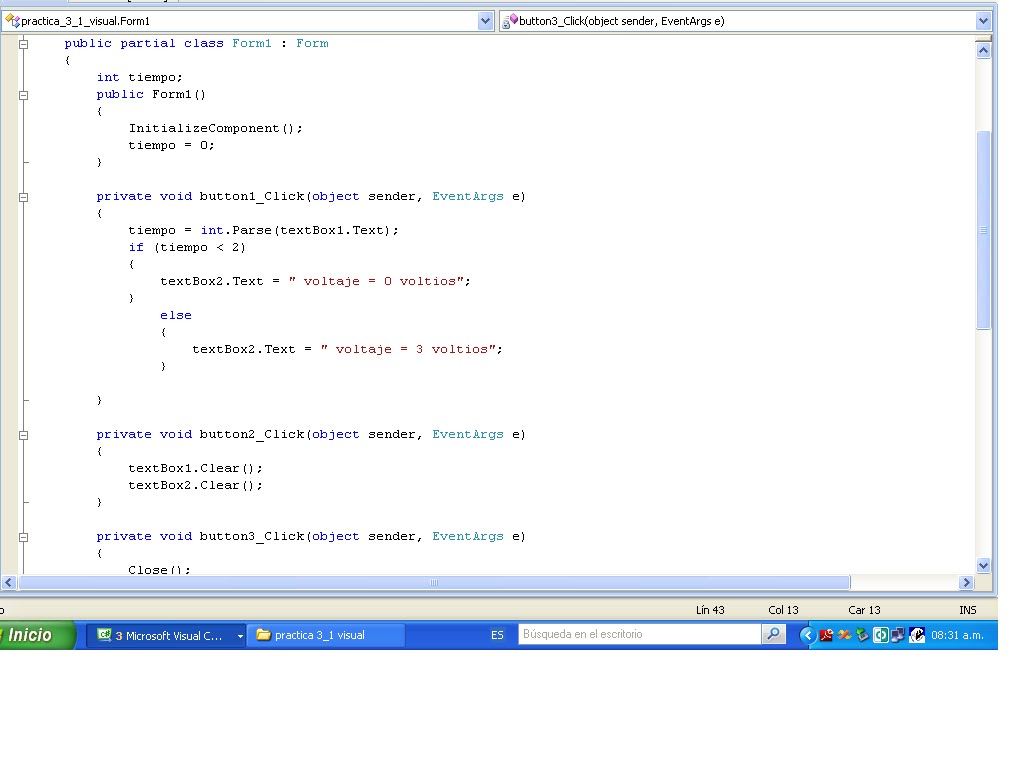
Task: Collapse the Form1() constructor region
Action: (24, 95)
